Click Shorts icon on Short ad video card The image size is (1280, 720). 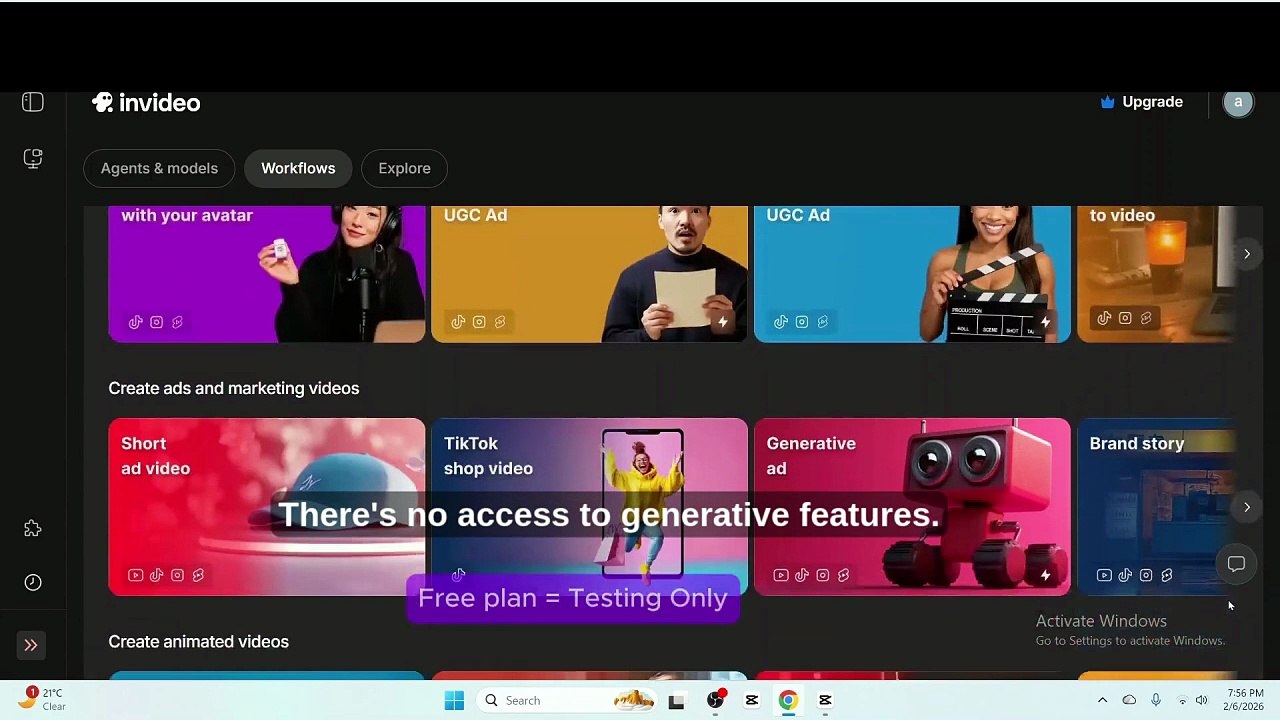coord(198,575)
